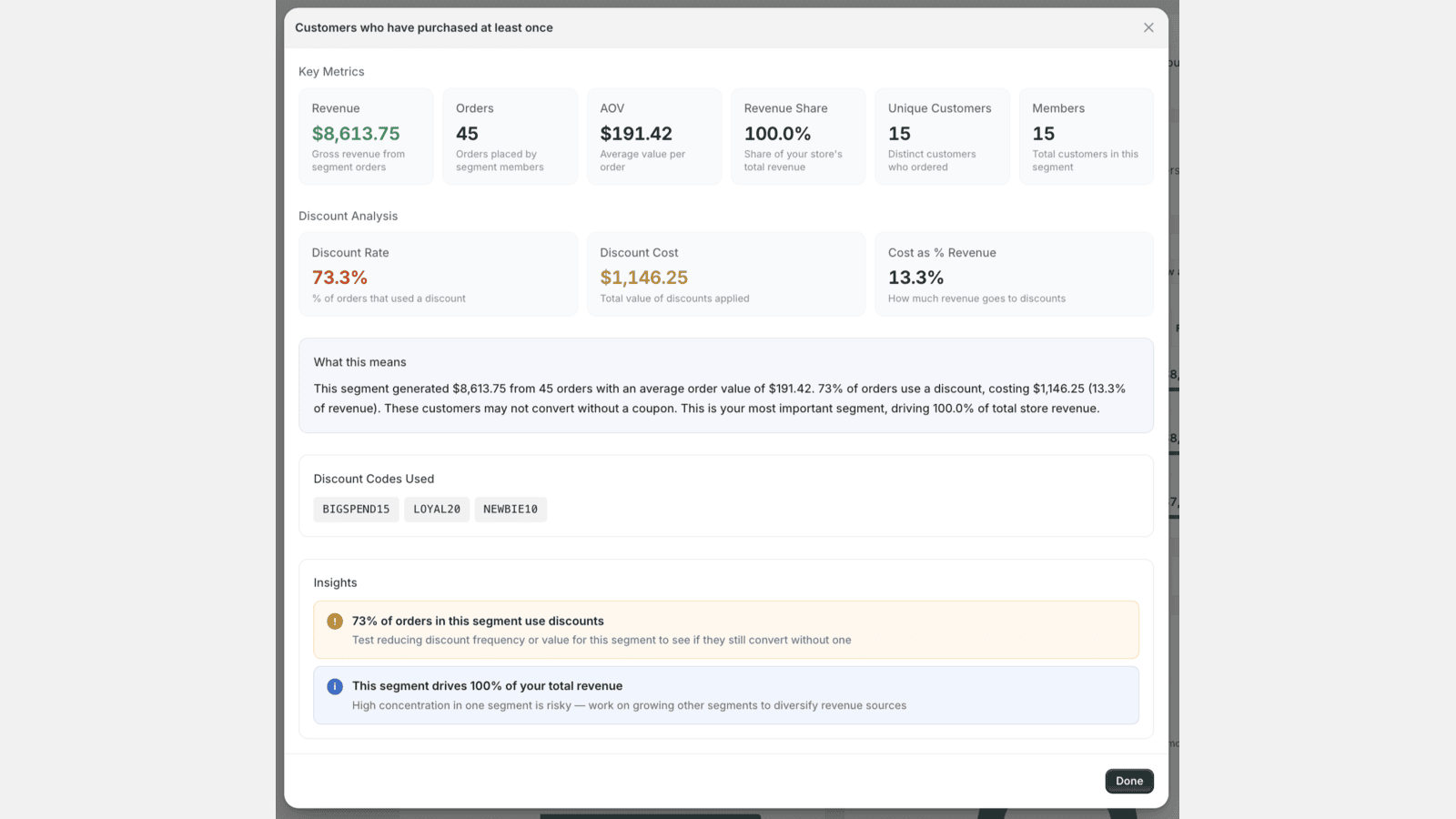Select the Orders metric card
The width and height of the screenshot is (1456, 819).
click(x=510, y=136)
